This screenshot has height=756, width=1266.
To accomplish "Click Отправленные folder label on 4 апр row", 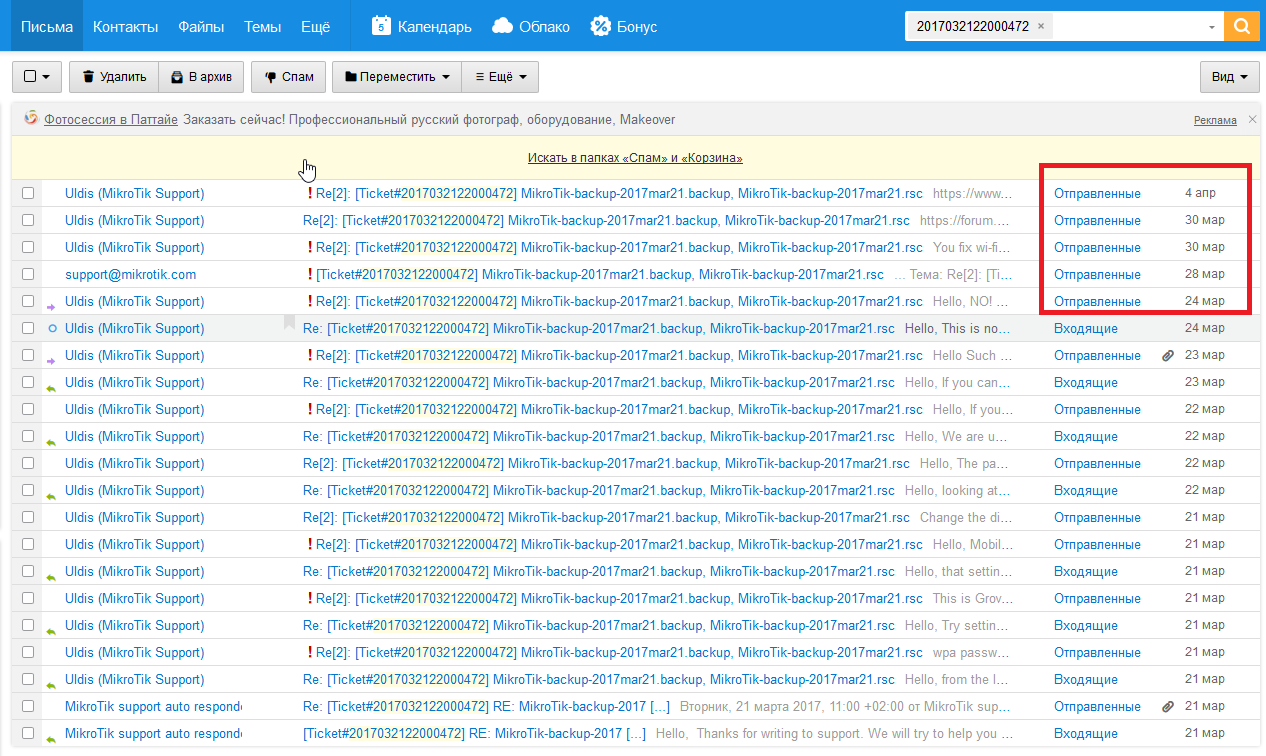I will [x=1097, y=194].
